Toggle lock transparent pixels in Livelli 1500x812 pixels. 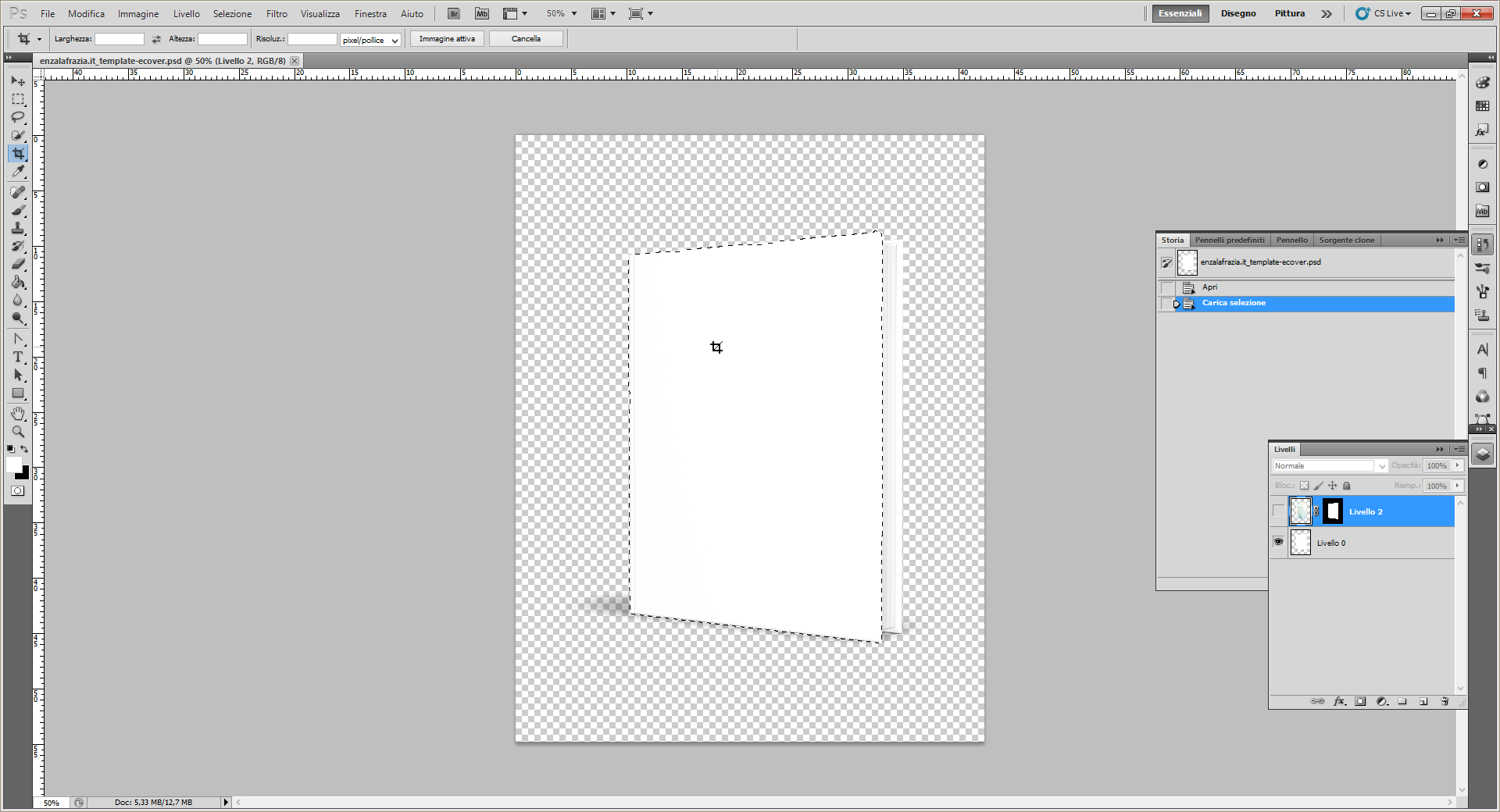pos(1304,486)
